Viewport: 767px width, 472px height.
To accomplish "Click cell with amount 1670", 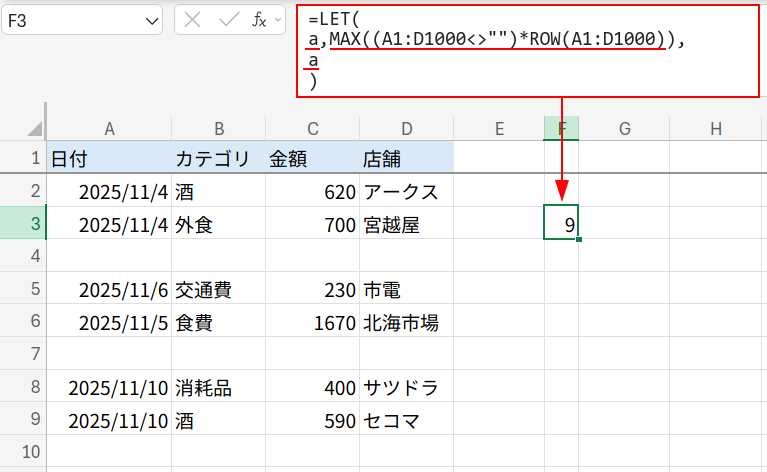I will [x=313, y=321].
